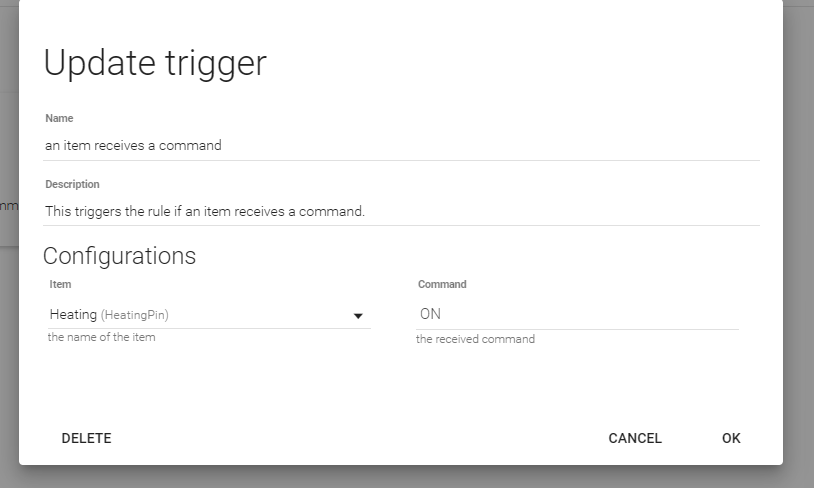The image size is (814, 488).
Task: Confirm the trigger with OK
Action: click(x=731, y=438)
